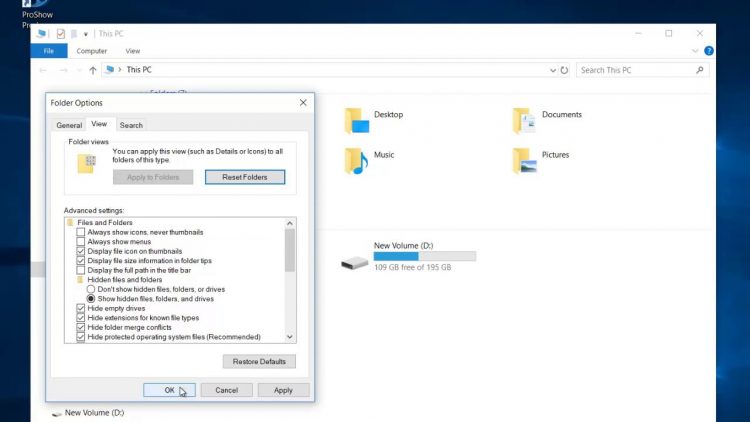Click the folder views icon in dialog

coord(87,164)
